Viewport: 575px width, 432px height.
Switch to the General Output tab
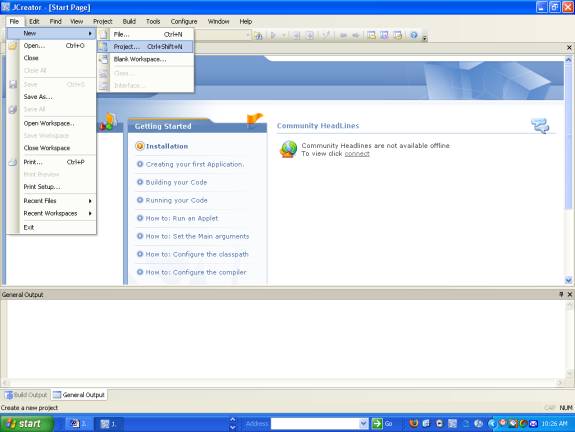pyautogui.click(x=79, y=395)
